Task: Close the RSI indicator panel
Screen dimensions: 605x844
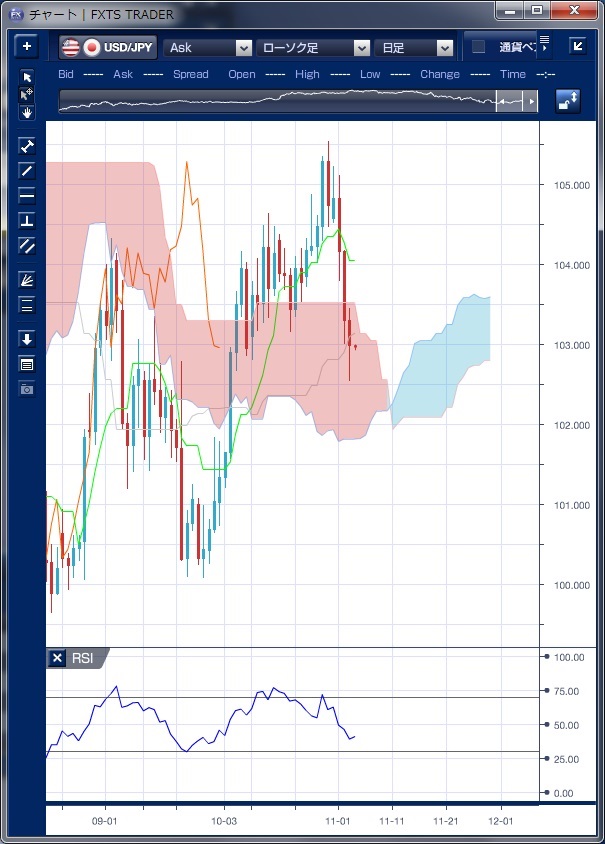Action: (x=58, y=658)
